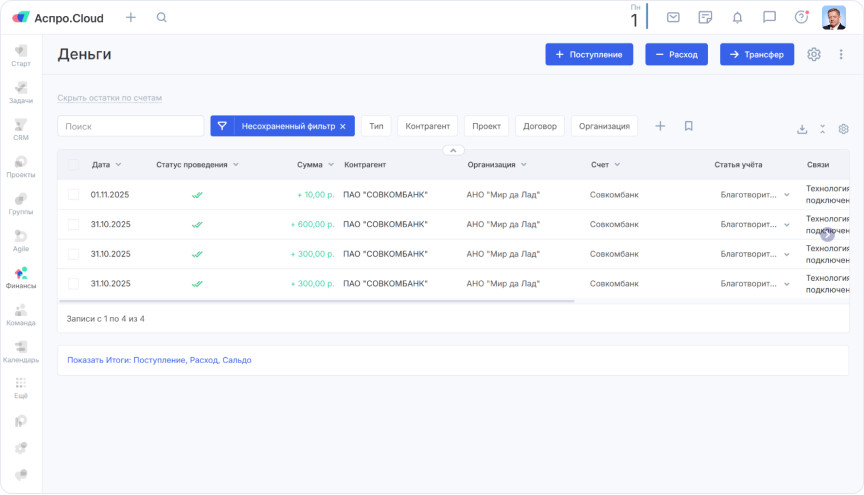Check the row dated 01.11.2025
864x495 pixels.
(x=73, y=195)
